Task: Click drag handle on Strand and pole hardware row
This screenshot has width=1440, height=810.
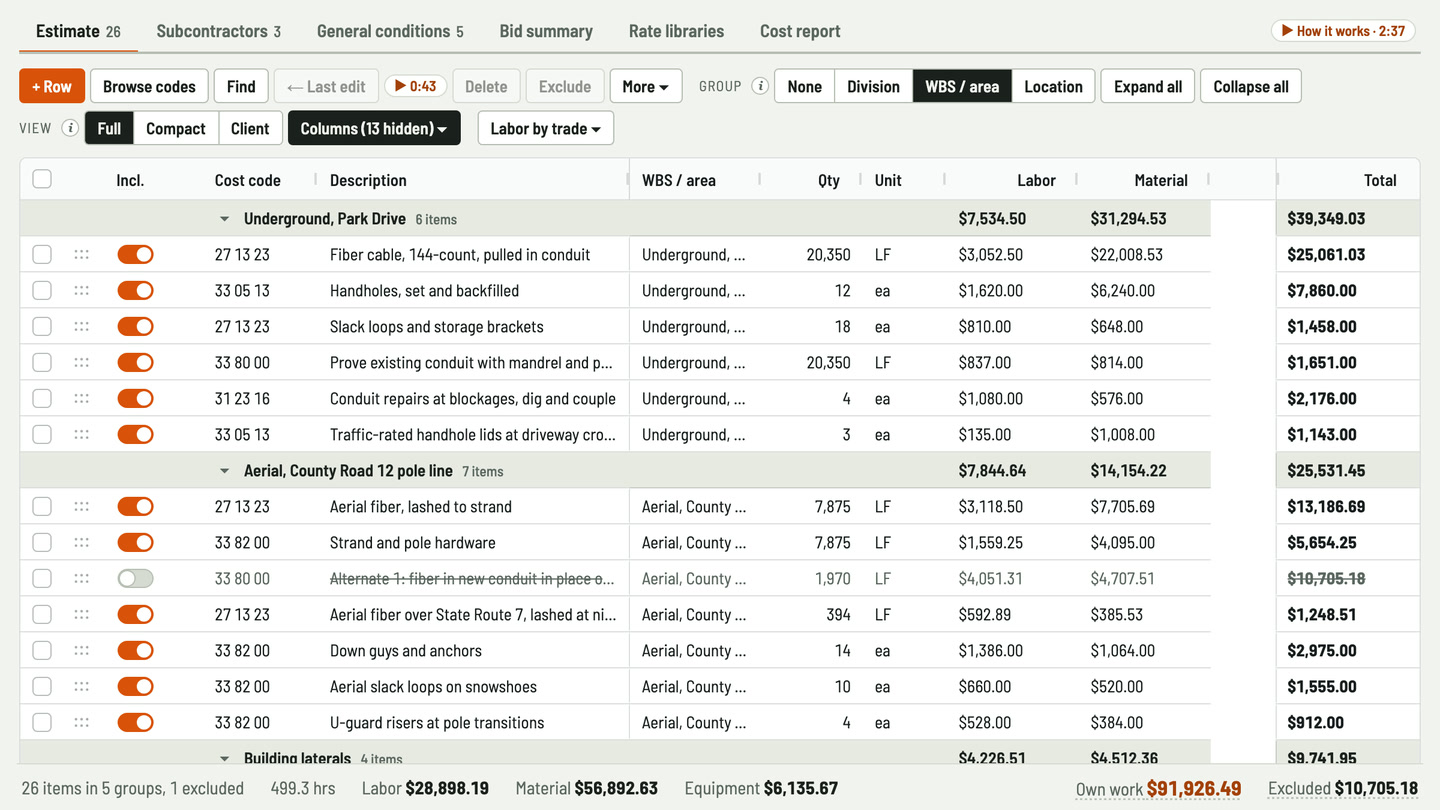Action: point(82,543)
